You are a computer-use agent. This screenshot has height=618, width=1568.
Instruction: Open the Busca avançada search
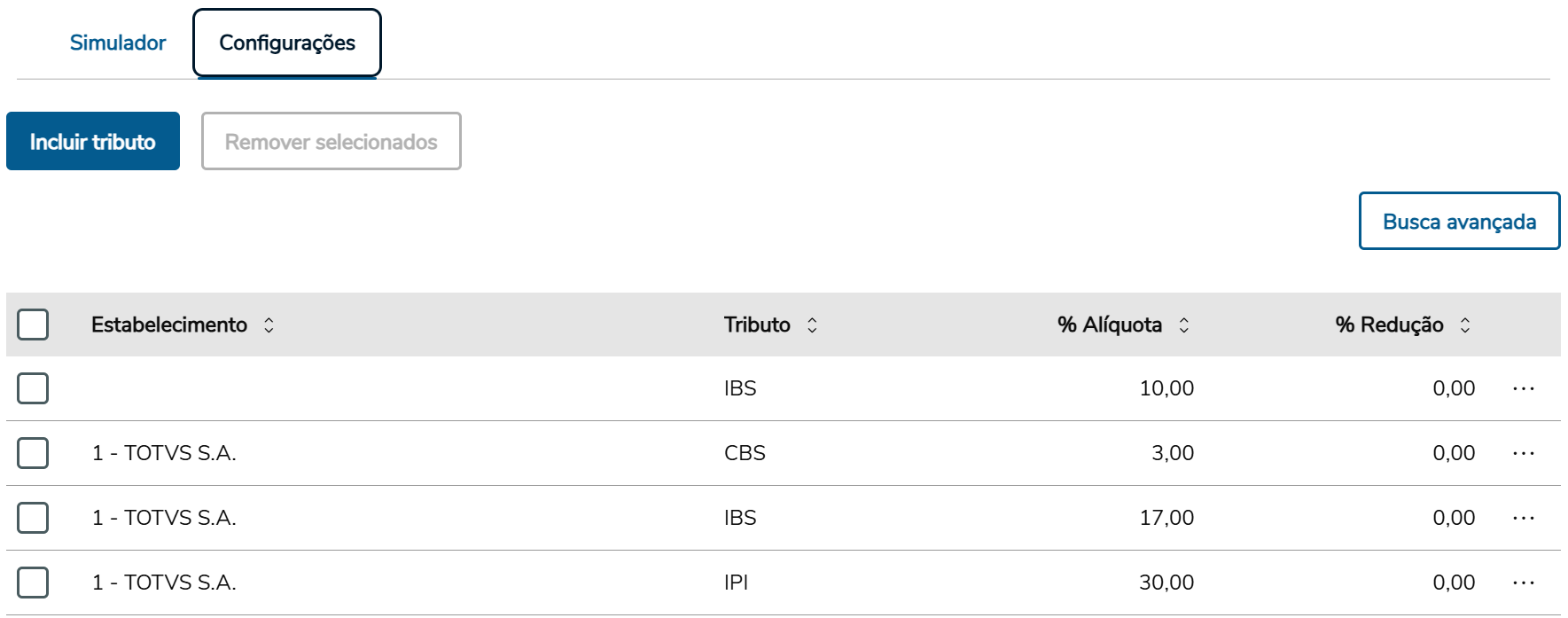point(1459,221)
